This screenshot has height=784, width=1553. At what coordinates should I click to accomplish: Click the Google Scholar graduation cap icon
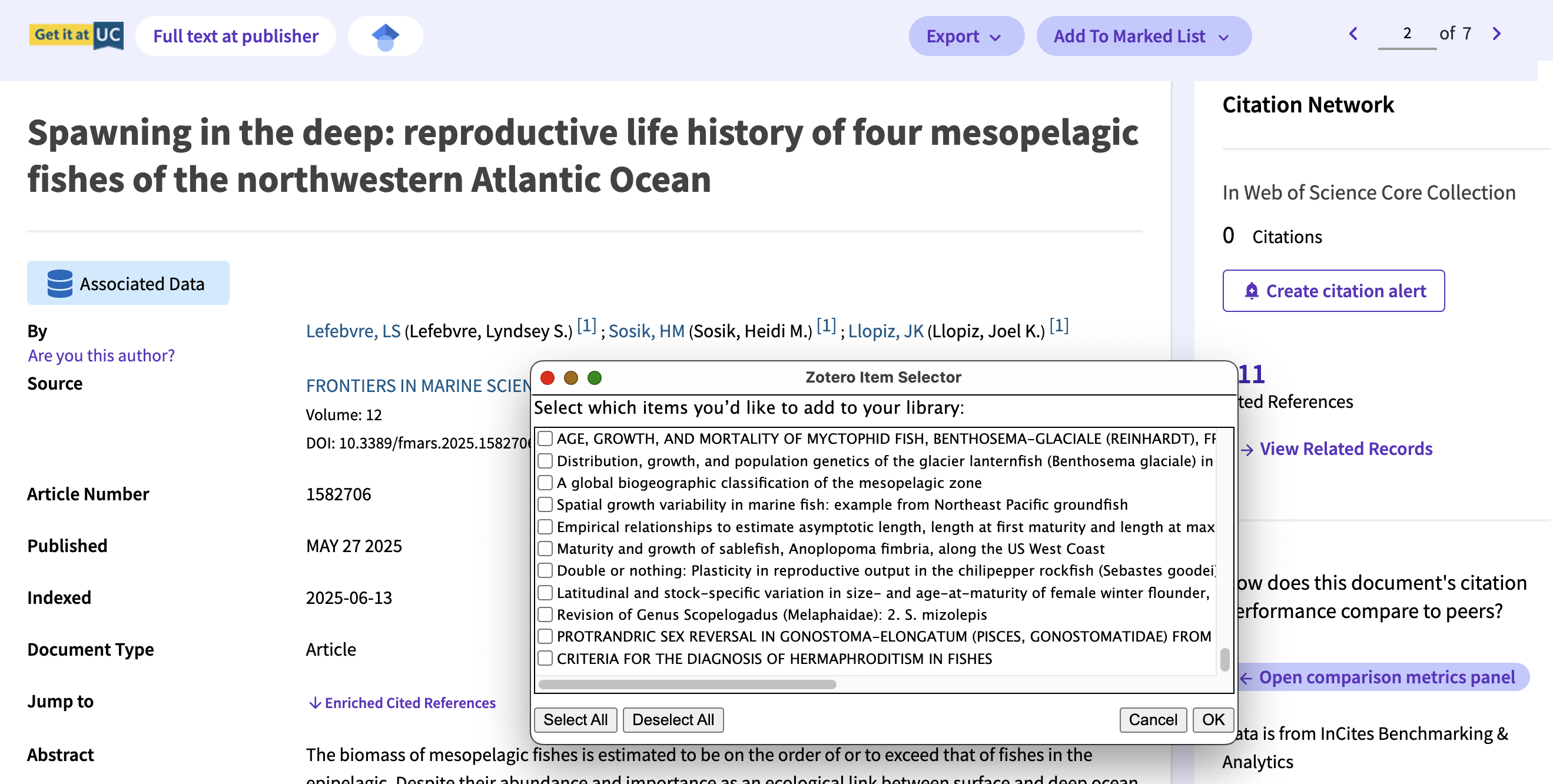pos(385,36)
